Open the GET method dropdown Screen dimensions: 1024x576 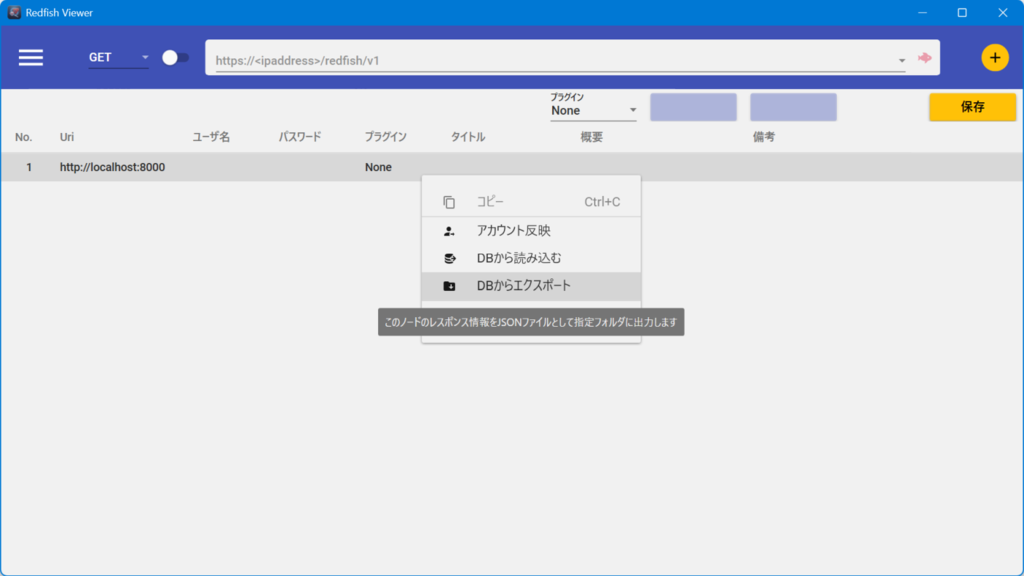point(118,57)
